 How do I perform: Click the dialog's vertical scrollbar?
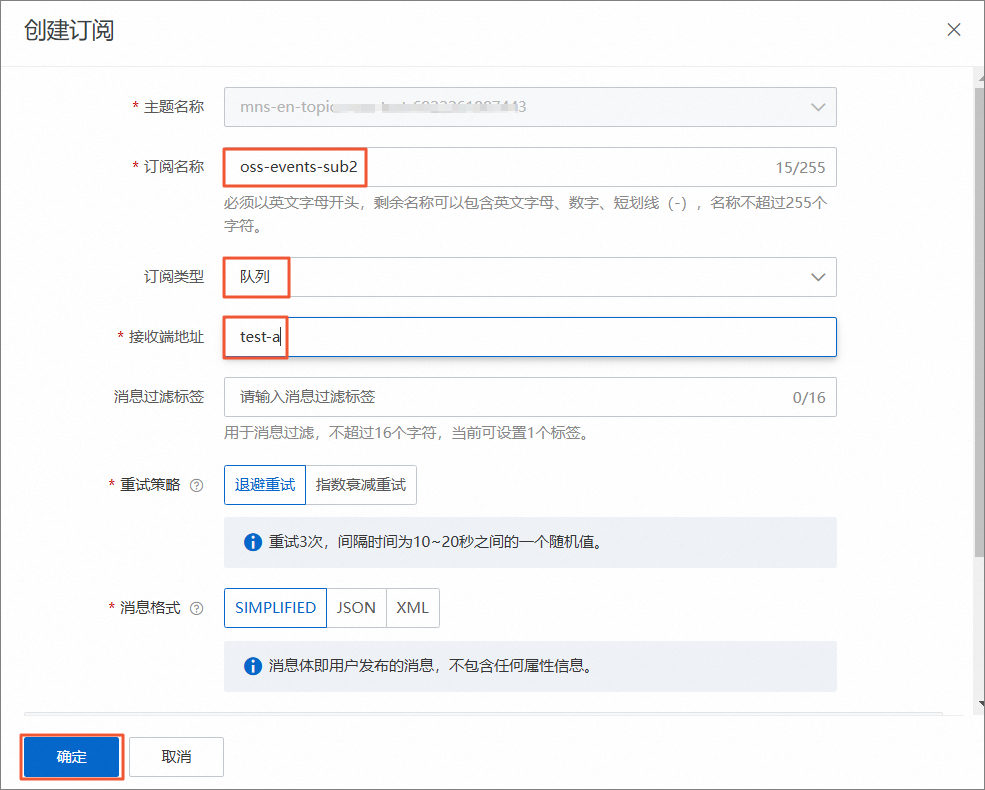[979, 322]
